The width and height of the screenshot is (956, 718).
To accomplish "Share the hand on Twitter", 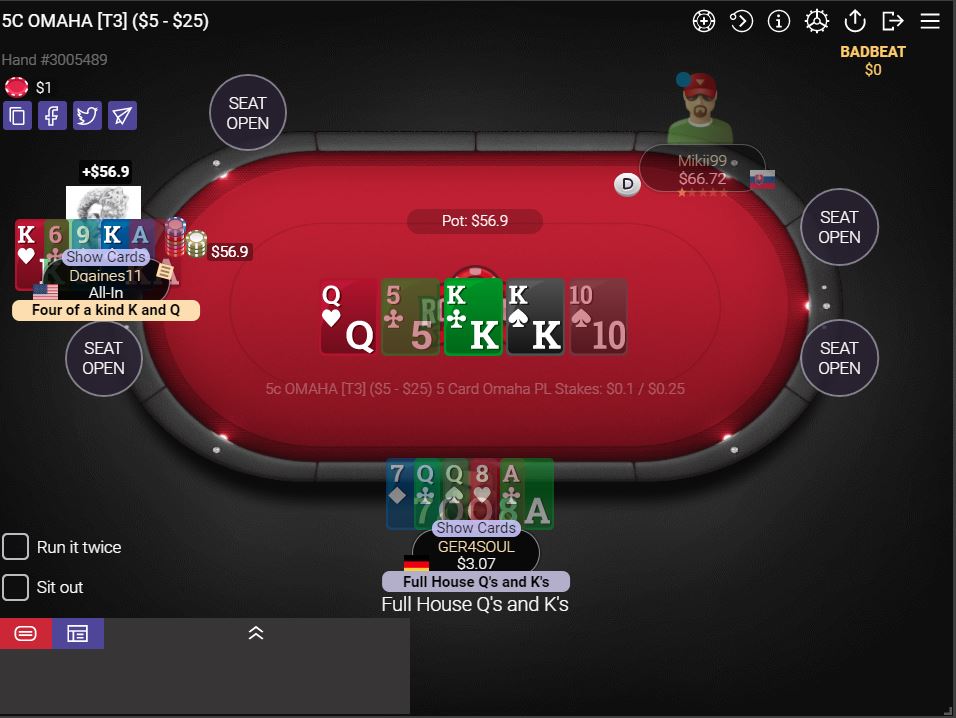I will point(87,115).
